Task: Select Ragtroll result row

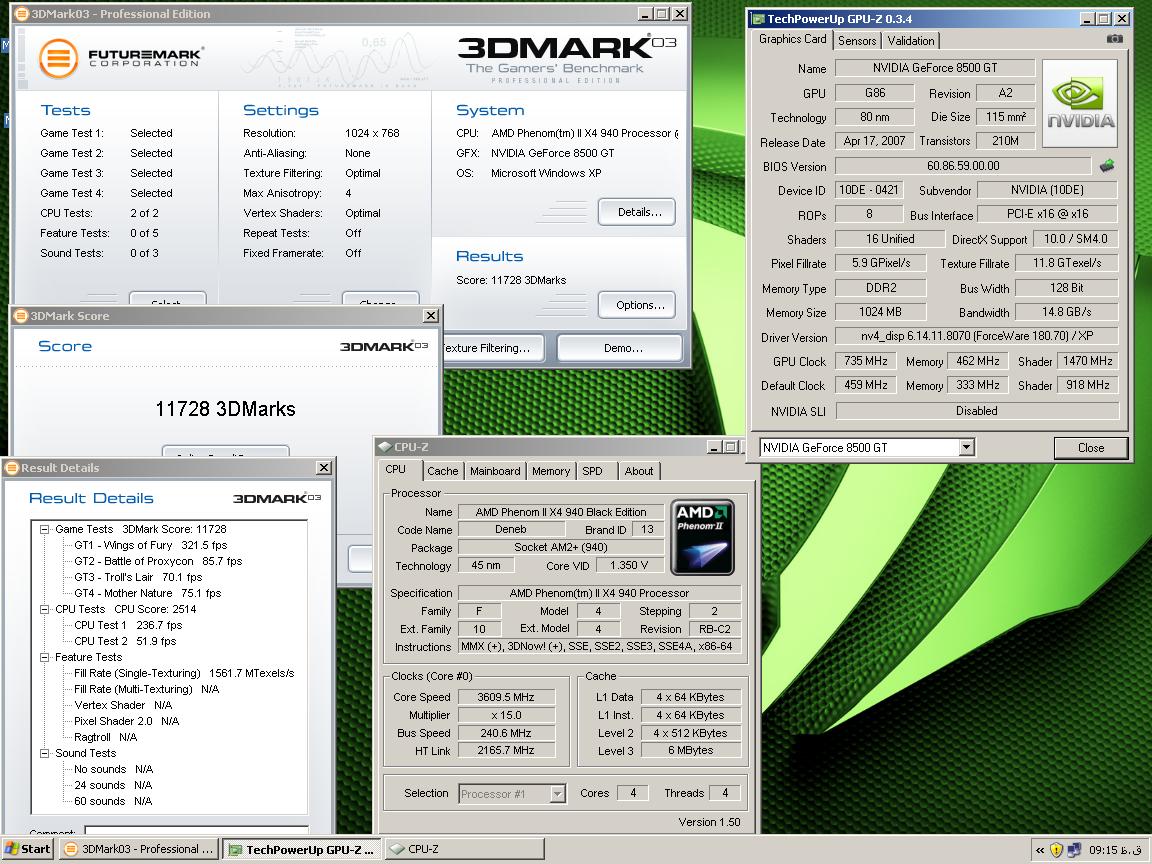Action: (x=106, y=738)
